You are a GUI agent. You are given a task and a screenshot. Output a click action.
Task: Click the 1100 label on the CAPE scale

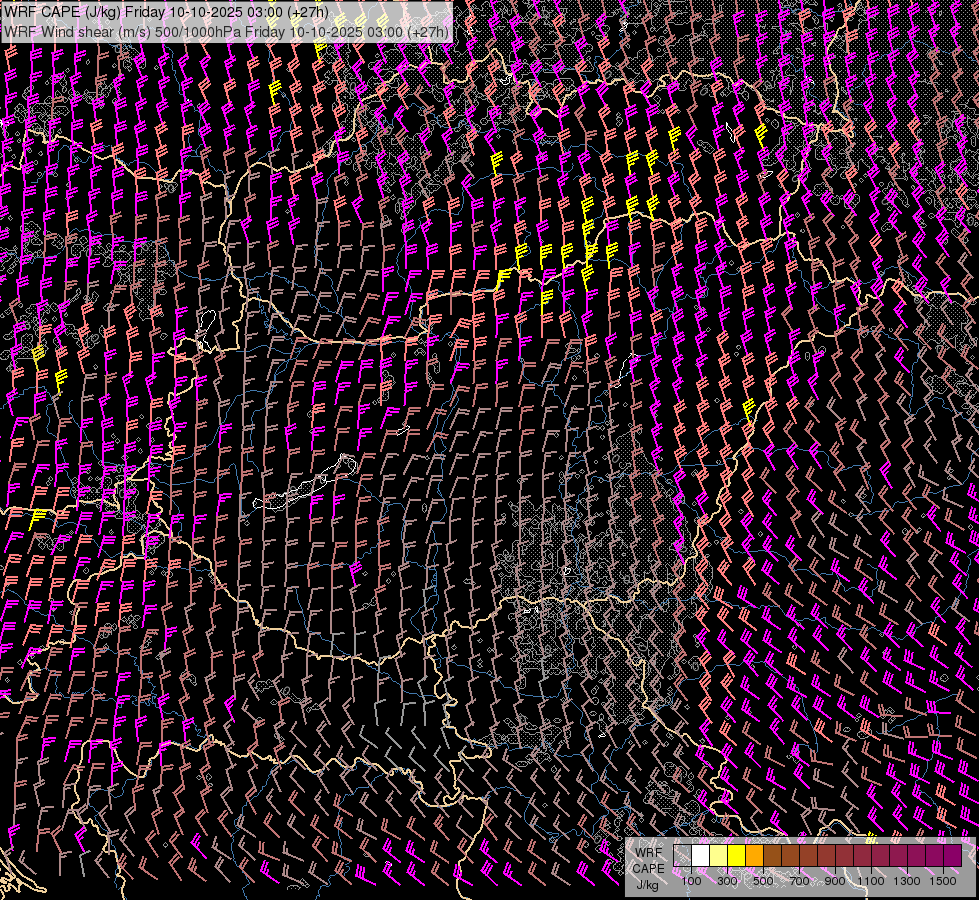pos(871,881)
